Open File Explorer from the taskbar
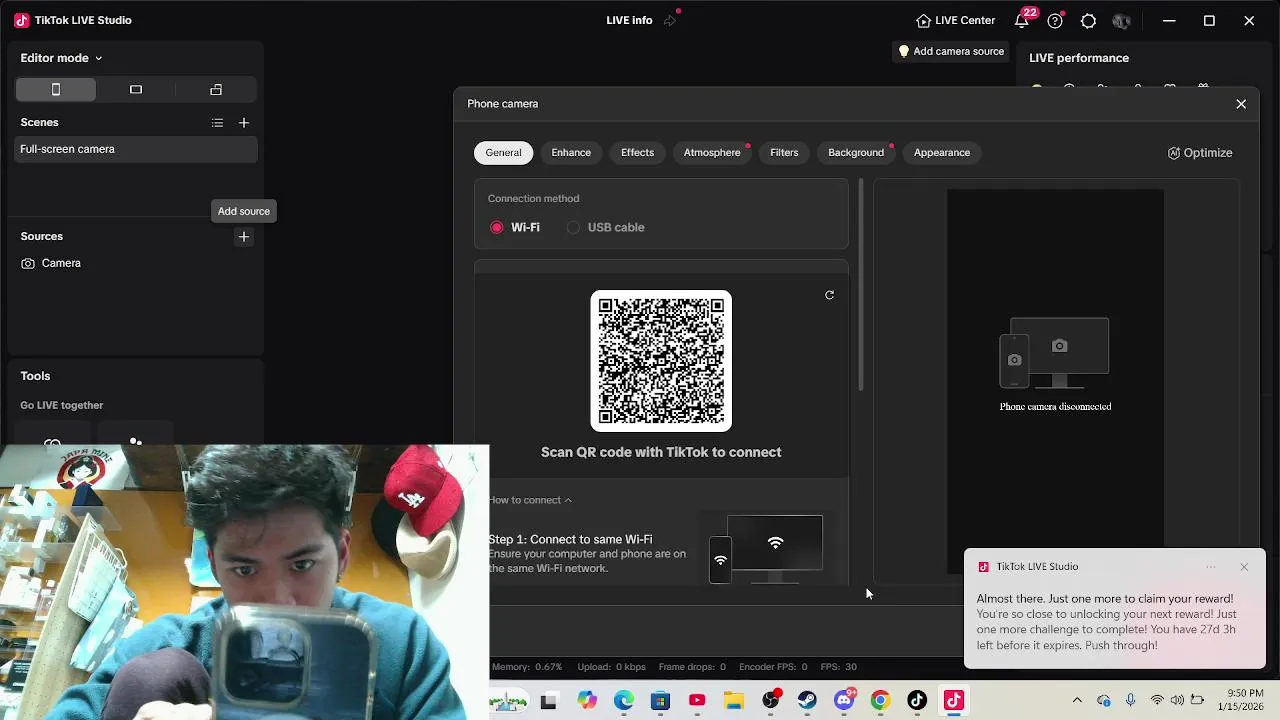Screen dimensions: 1280x720 coord(734,701)
